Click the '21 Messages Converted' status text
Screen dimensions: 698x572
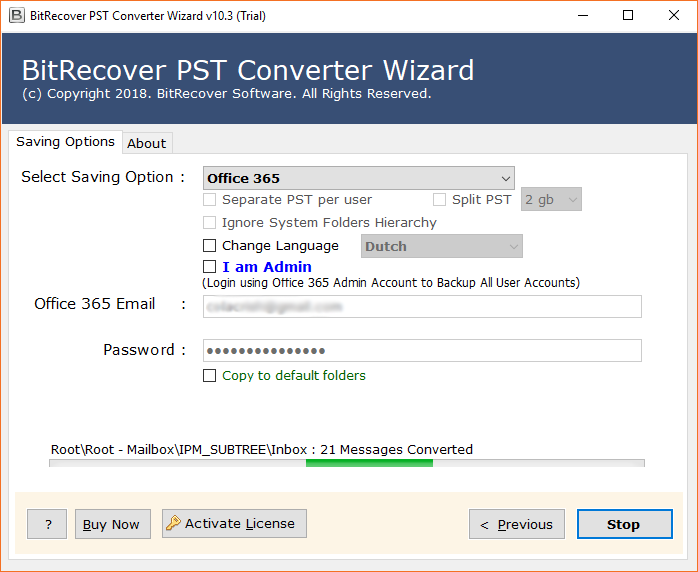pyautogui.click(x=396, y=450)
